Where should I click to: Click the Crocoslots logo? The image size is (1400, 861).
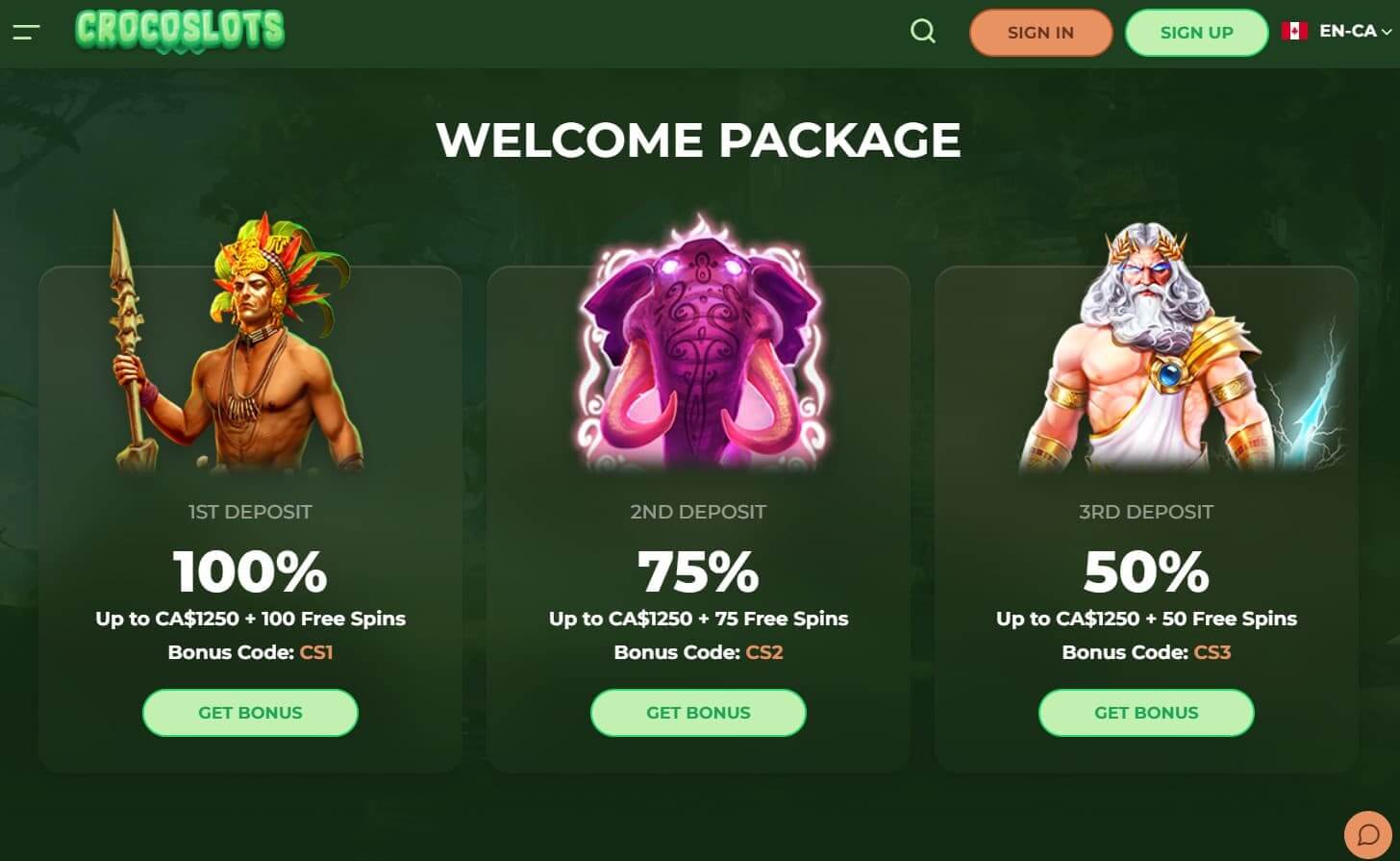coord(180,30)
